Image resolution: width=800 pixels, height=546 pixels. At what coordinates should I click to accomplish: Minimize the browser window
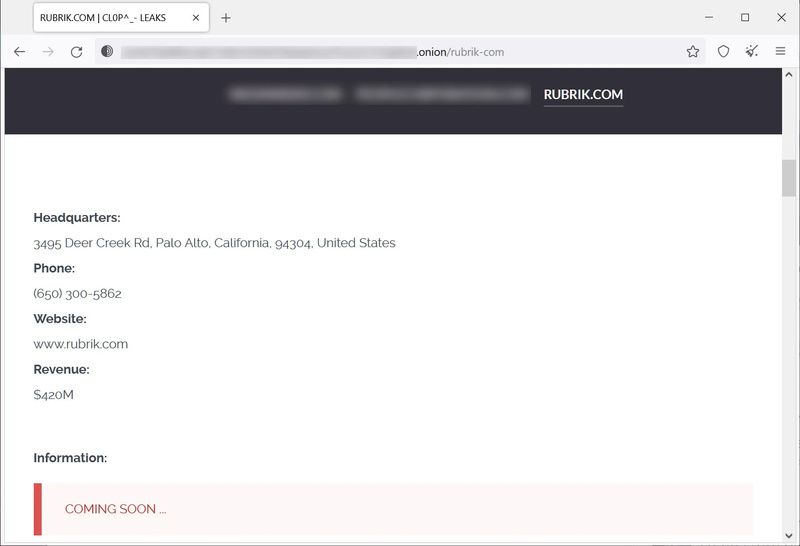coord(709,17)
